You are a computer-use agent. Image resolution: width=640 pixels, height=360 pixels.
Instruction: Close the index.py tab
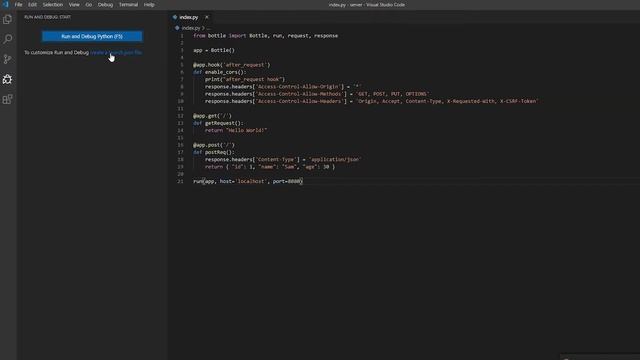click(207, 17)
